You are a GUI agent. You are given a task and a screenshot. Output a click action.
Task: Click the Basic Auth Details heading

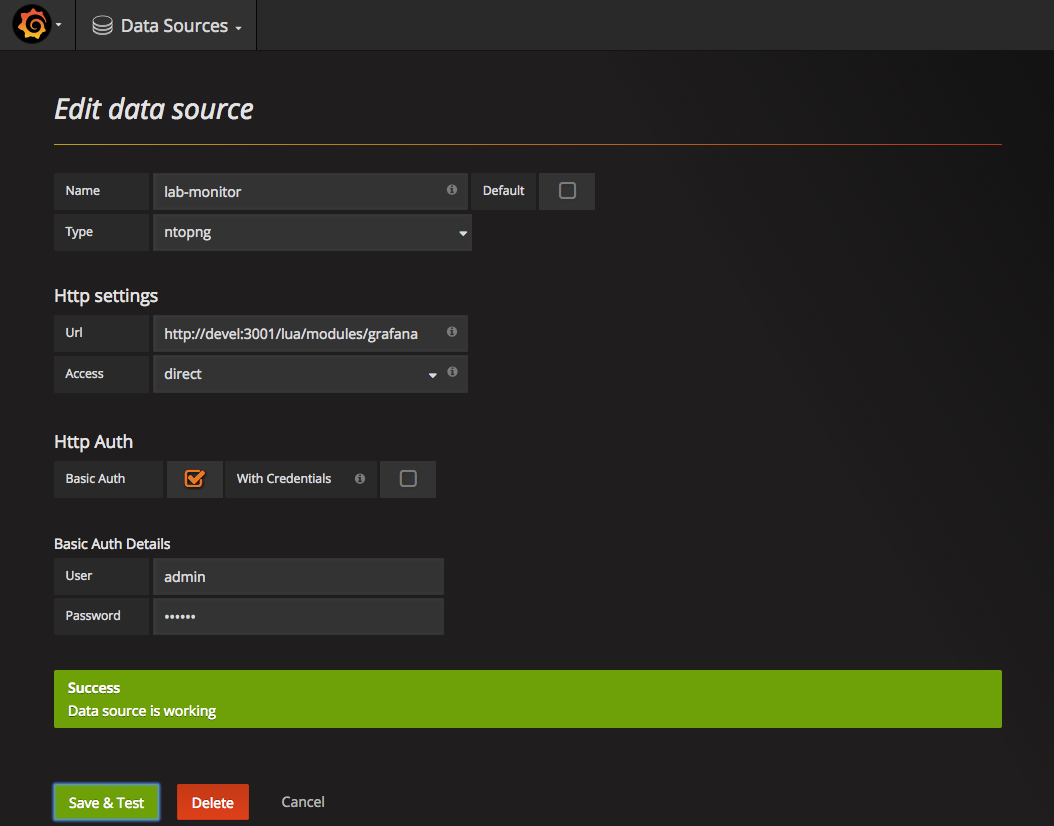click(112, 544)
